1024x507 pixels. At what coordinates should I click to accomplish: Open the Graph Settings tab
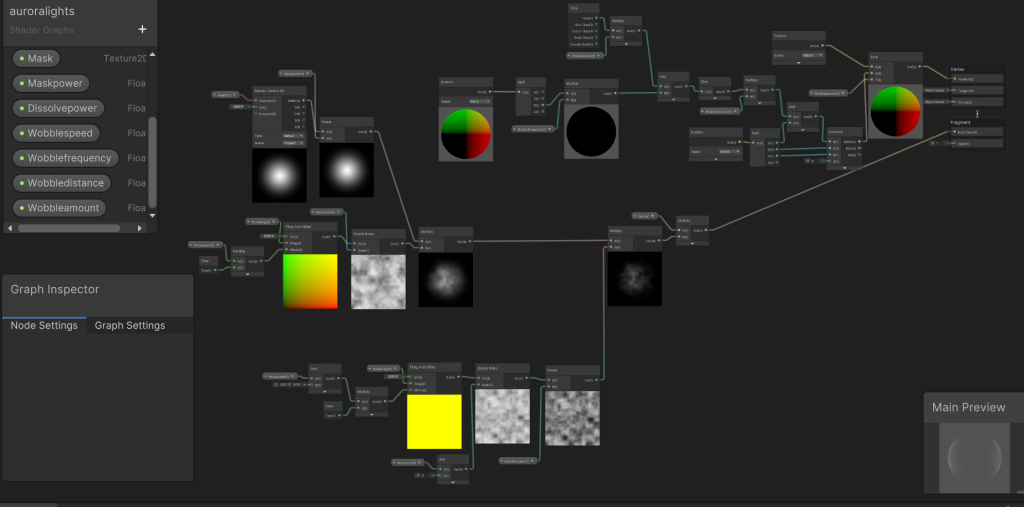point(130,325)
